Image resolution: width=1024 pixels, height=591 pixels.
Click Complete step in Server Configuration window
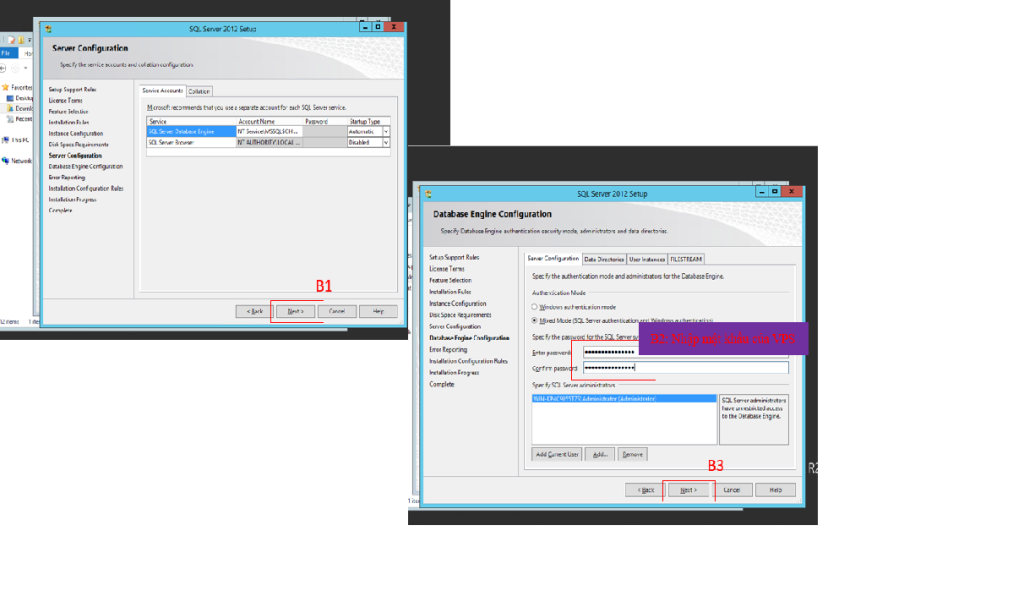[x=60, y=210]
